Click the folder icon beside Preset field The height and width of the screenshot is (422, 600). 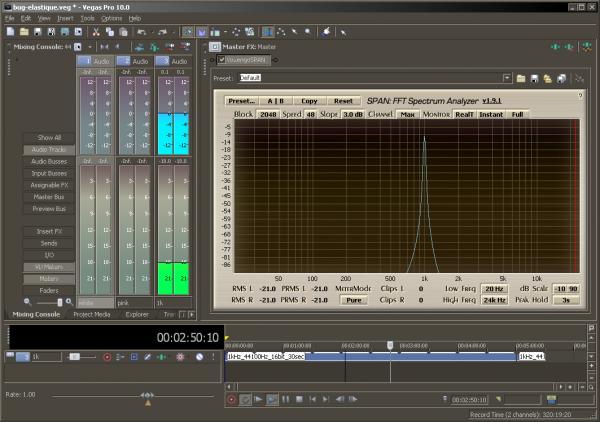[x=521, y=78]
